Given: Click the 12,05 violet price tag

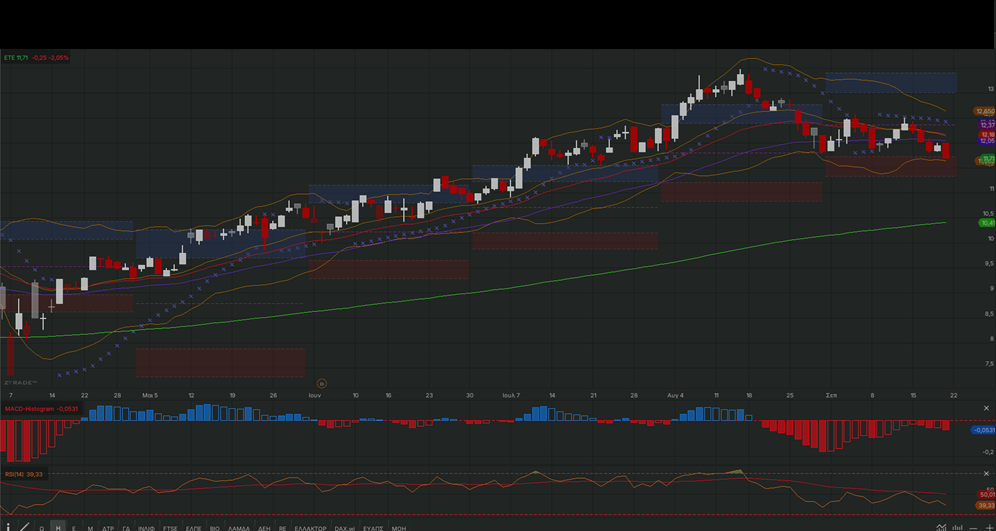Looking at the screenshot, I should pos(987,141).
